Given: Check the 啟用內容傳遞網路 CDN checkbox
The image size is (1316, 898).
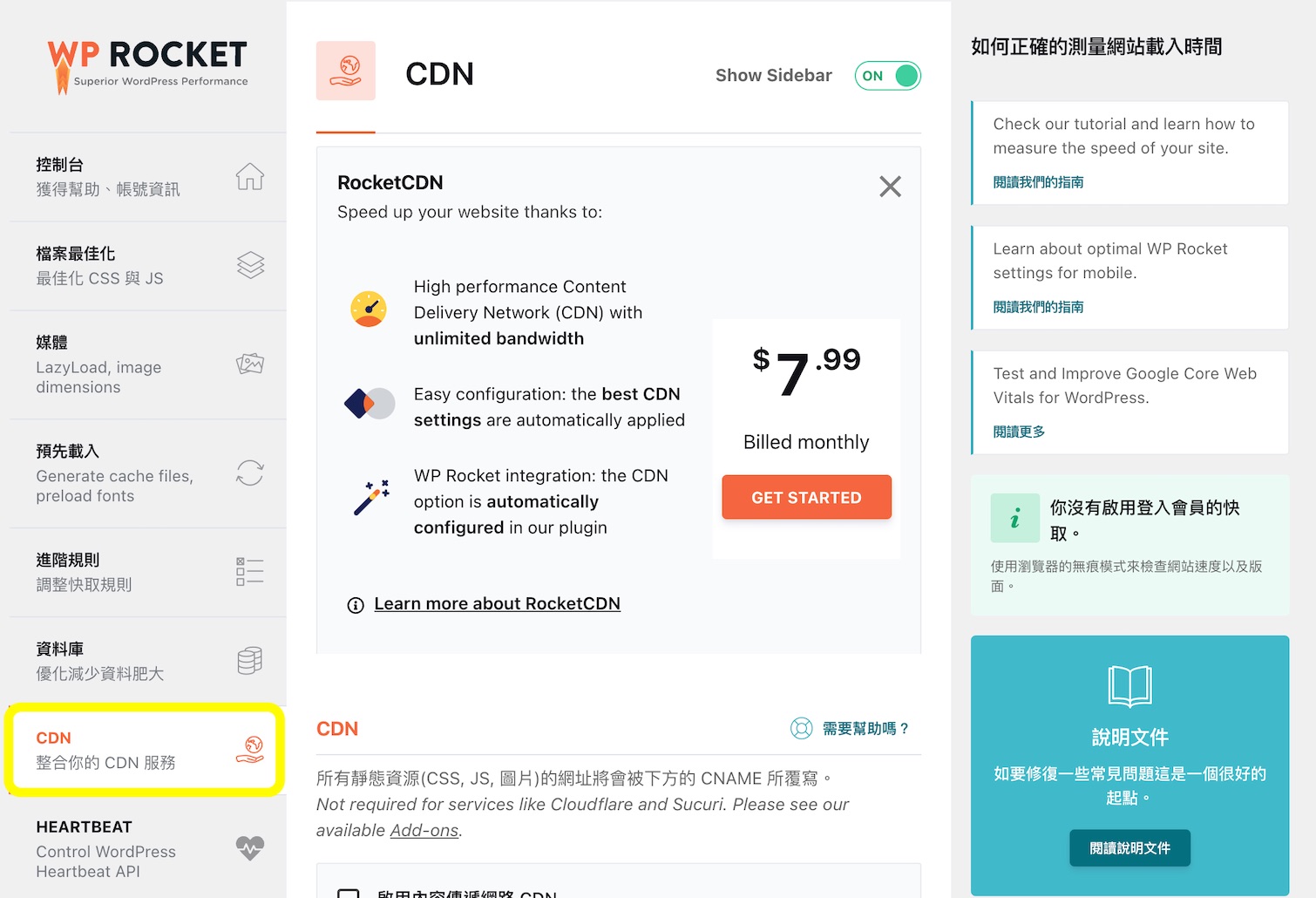Looking at the screenshot, I should coord(349,893).
